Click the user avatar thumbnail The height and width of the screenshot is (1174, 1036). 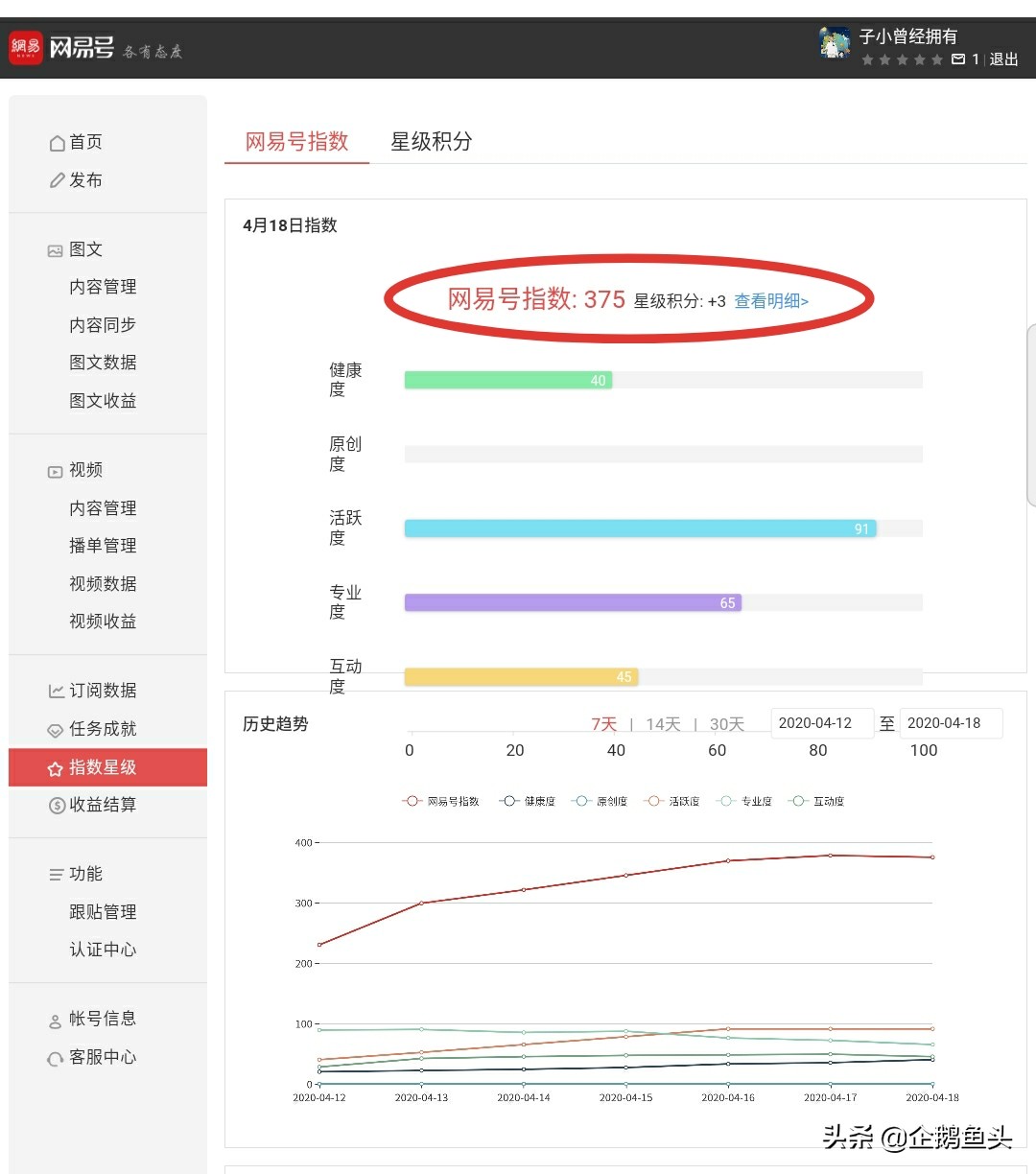834,43
